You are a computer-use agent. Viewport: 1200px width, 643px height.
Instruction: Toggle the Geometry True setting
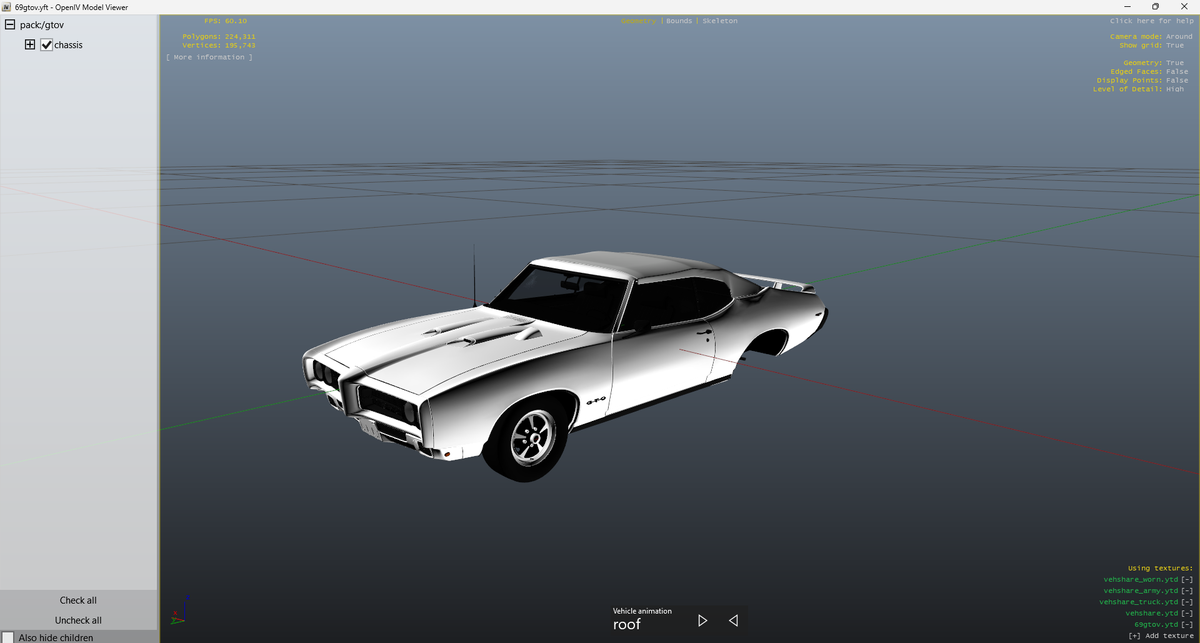[1175, 63]
